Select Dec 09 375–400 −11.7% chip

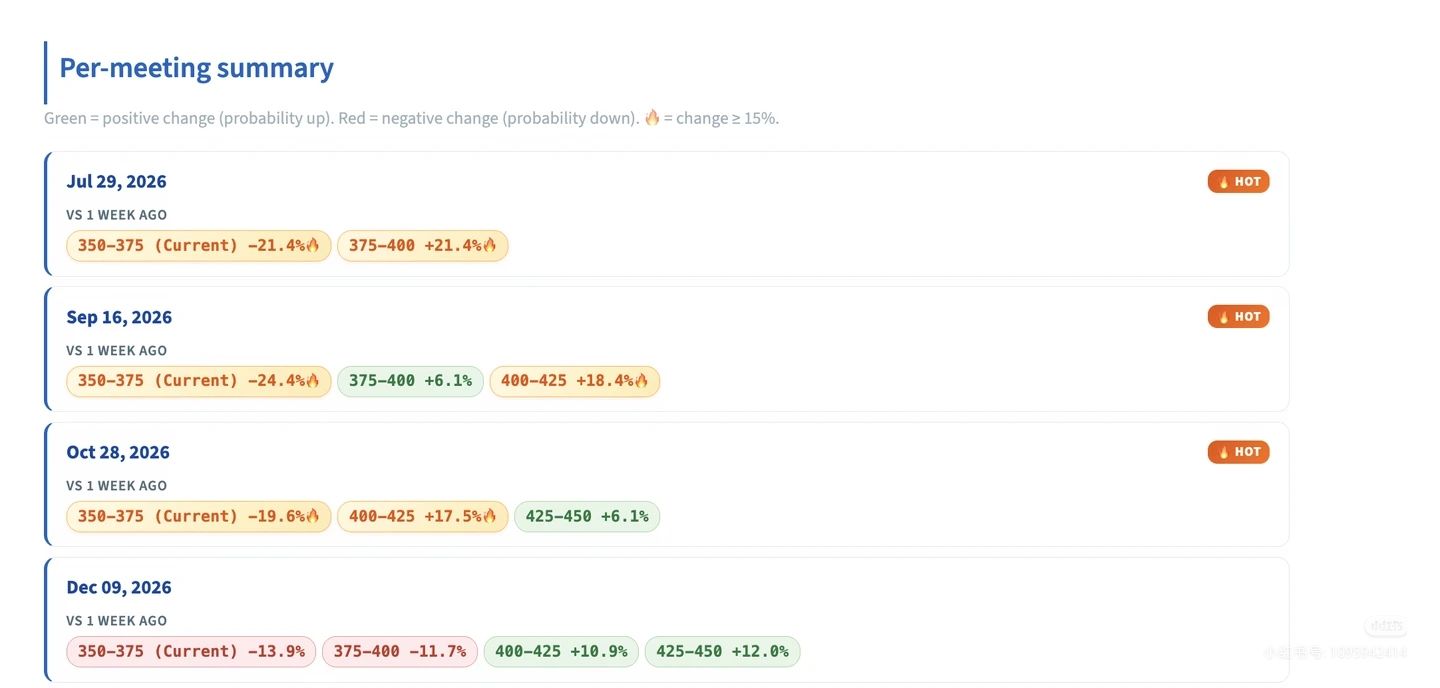(400, 651)
